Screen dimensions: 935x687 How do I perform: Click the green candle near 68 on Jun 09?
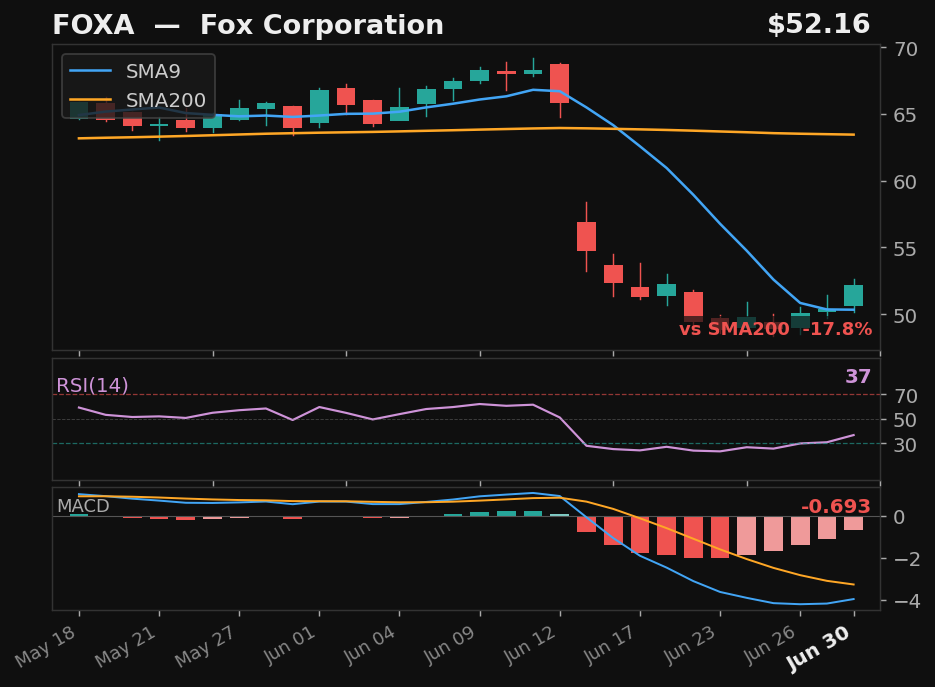pos(479,75)
